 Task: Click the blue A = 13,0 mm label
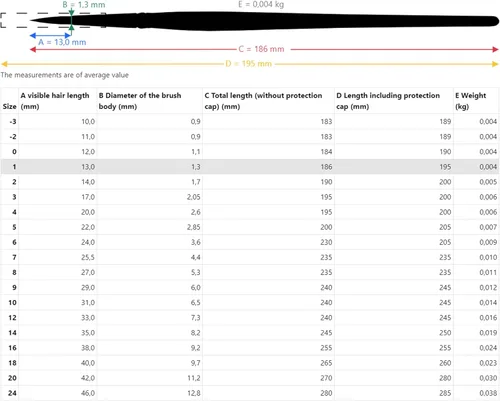point(62,42)
